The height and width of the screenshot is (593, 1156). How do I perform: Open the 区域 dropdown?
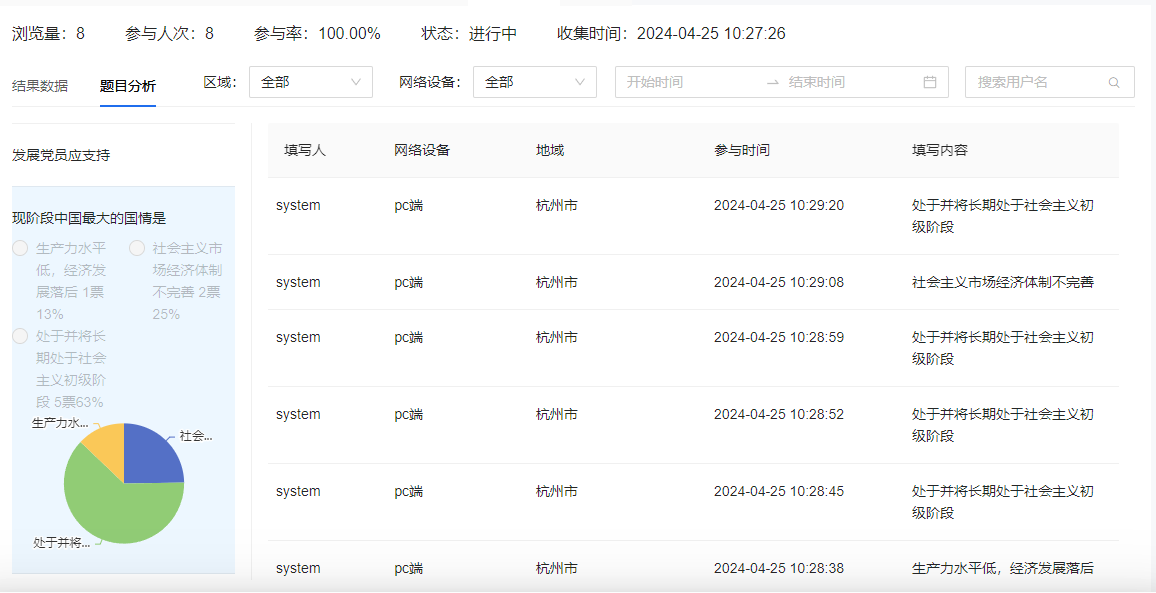310,82
